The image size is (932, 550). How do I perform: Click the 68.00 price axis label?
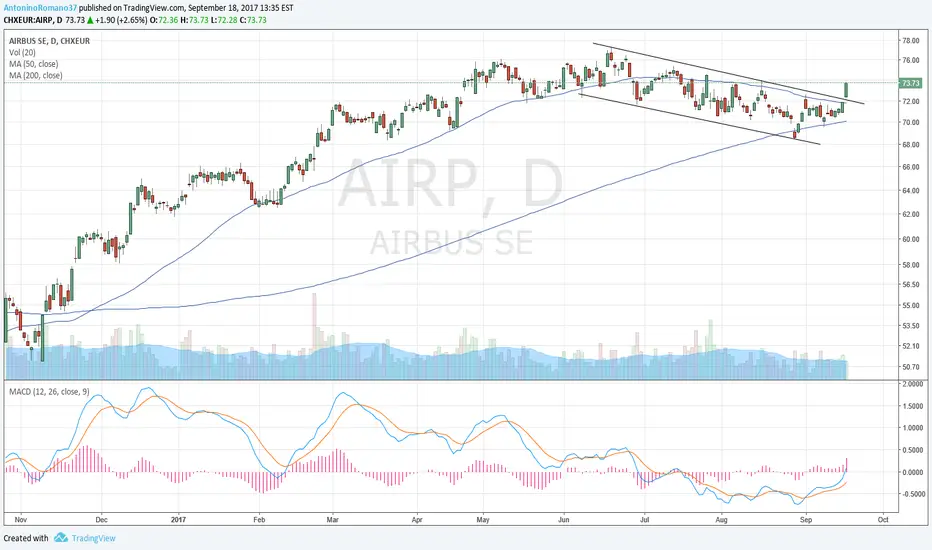911,144
